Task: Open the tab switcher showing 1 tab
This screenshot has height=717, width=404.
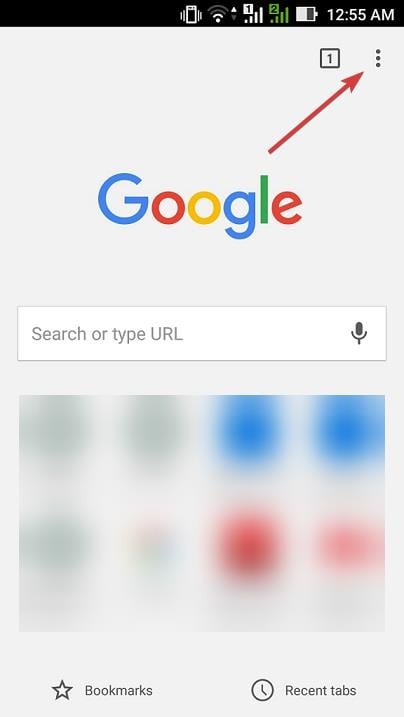Action: [330, 59]
